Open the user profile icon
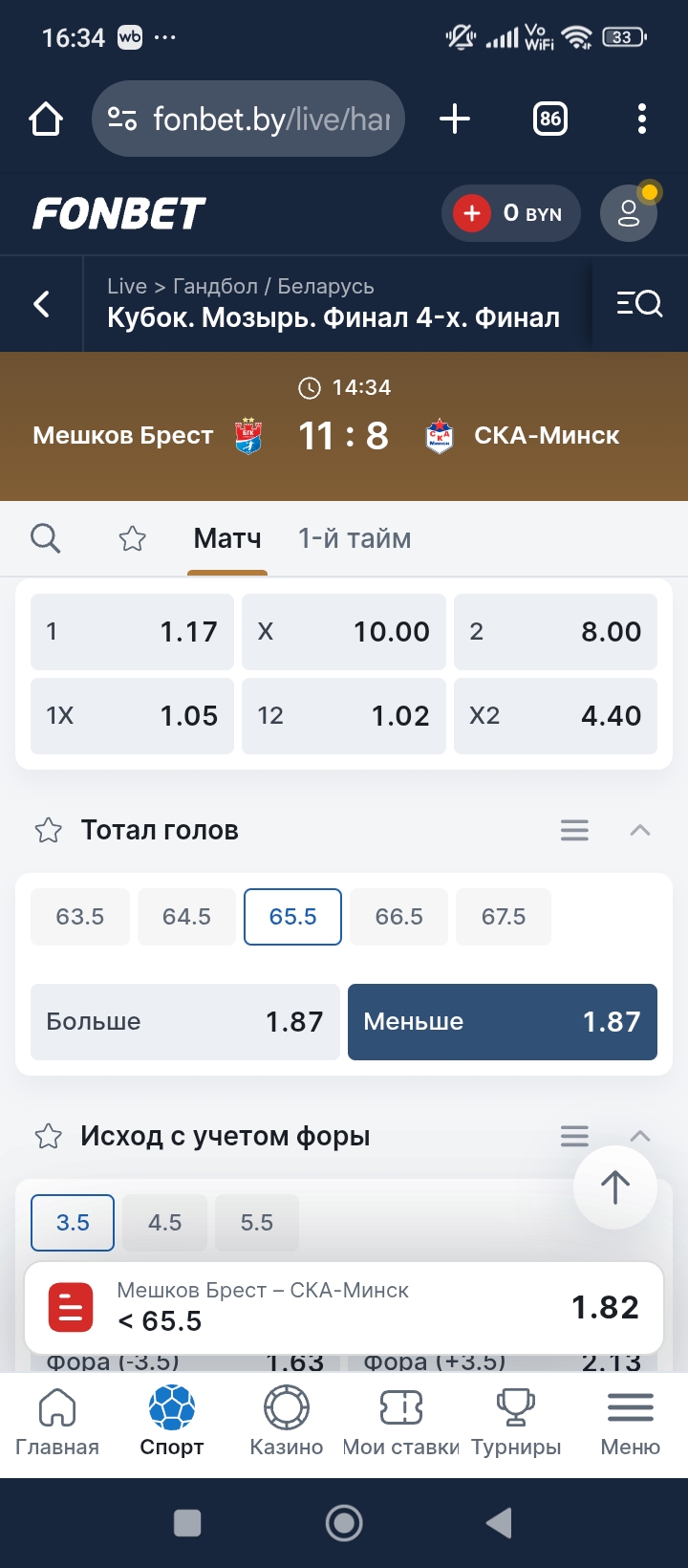This screenshot has width=688, height=1568. coord(628,213)
